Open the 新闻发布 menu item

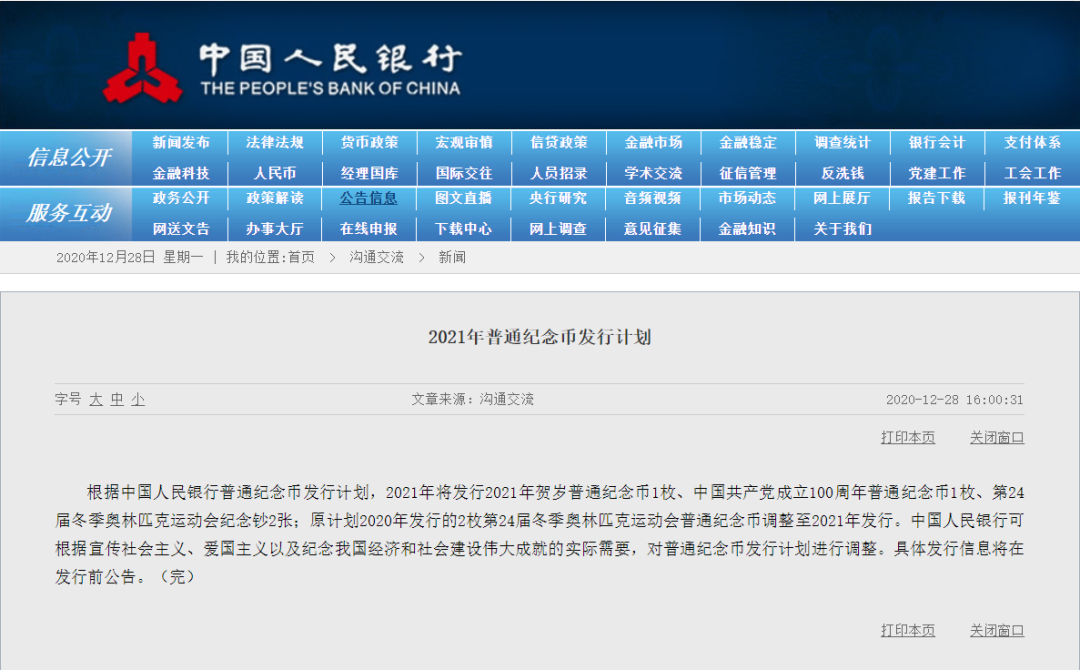pyautogui.click(x=178, y=143)
